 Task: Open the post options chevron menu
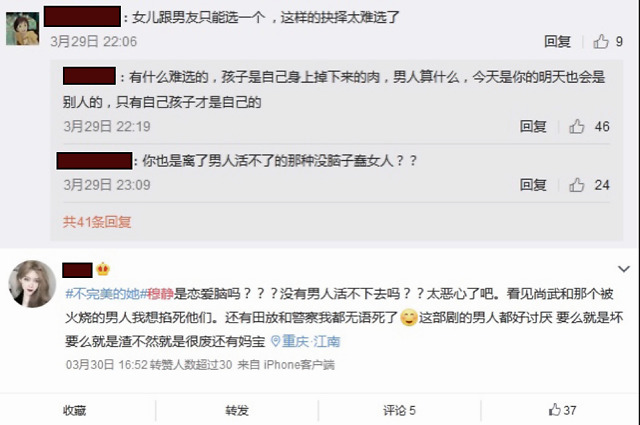[x=623, y=269]
